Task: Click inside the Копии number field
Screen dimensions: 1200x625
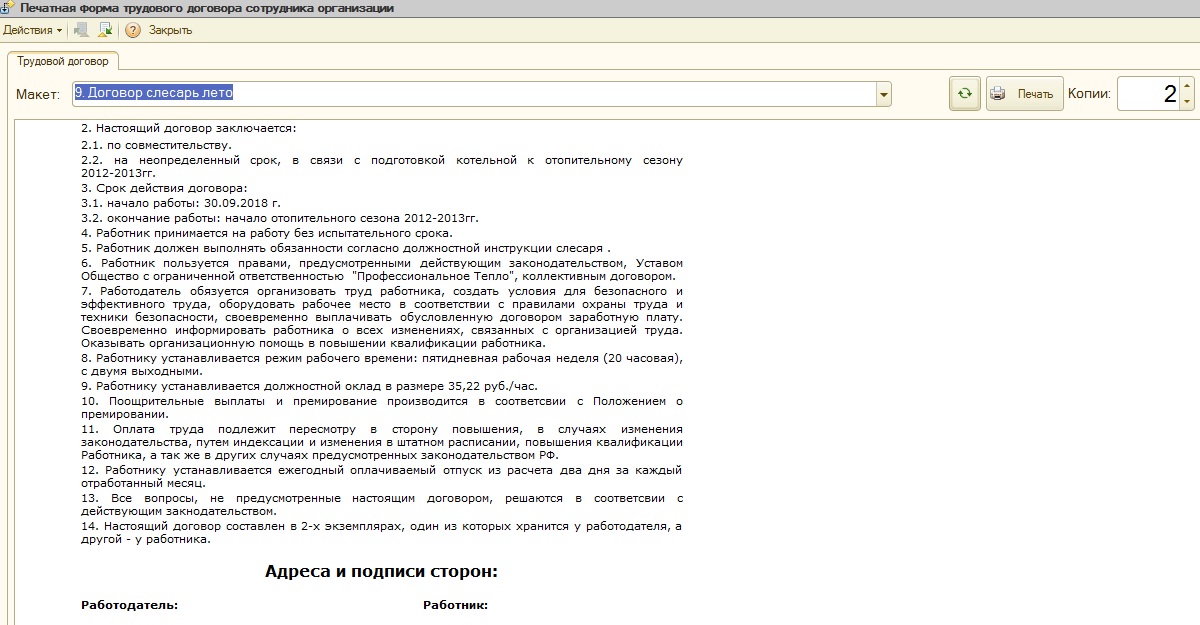Action: tap(1148, 94)
